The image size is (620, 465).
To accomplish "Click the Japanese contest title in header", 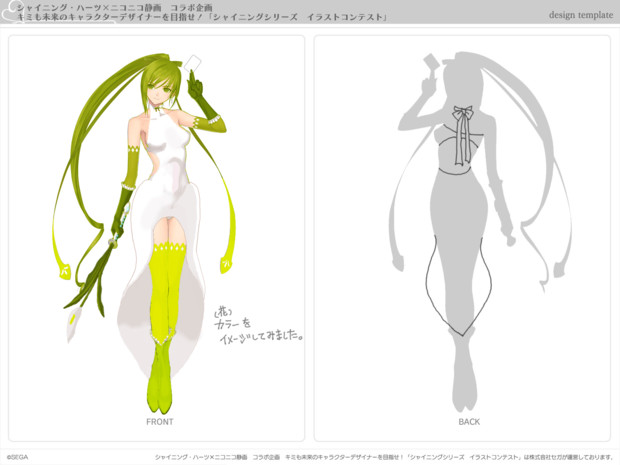I will pos(200,19).
